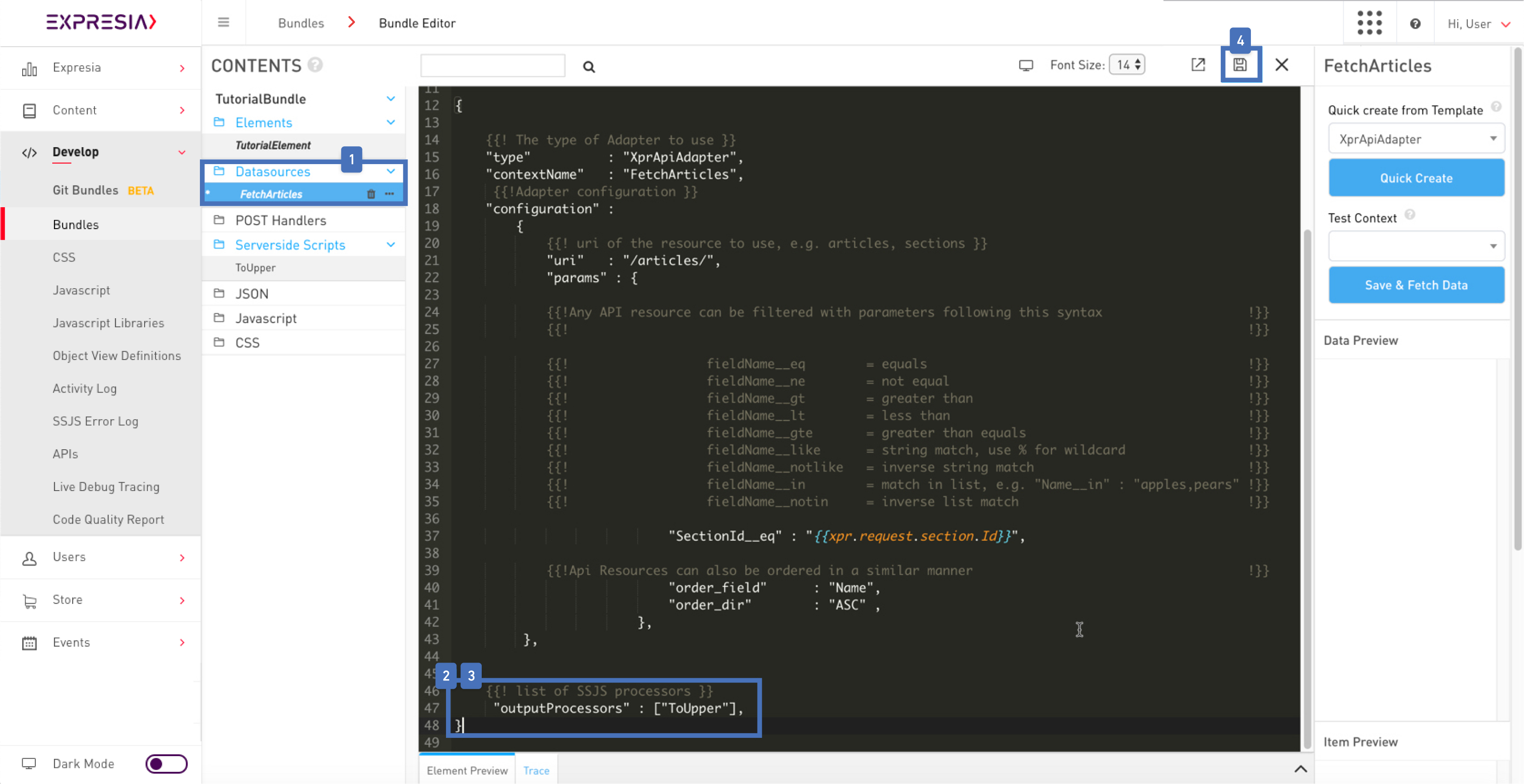Switch to the Trace tab

tap(536, 771)
